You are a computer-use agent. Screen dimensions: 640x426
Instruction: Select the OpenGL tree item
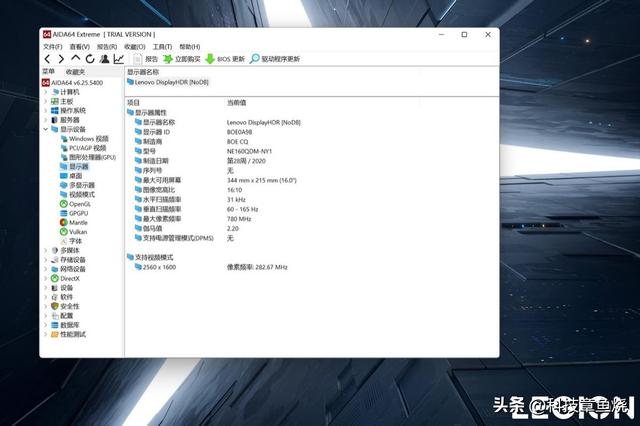(x=76, y=204)
